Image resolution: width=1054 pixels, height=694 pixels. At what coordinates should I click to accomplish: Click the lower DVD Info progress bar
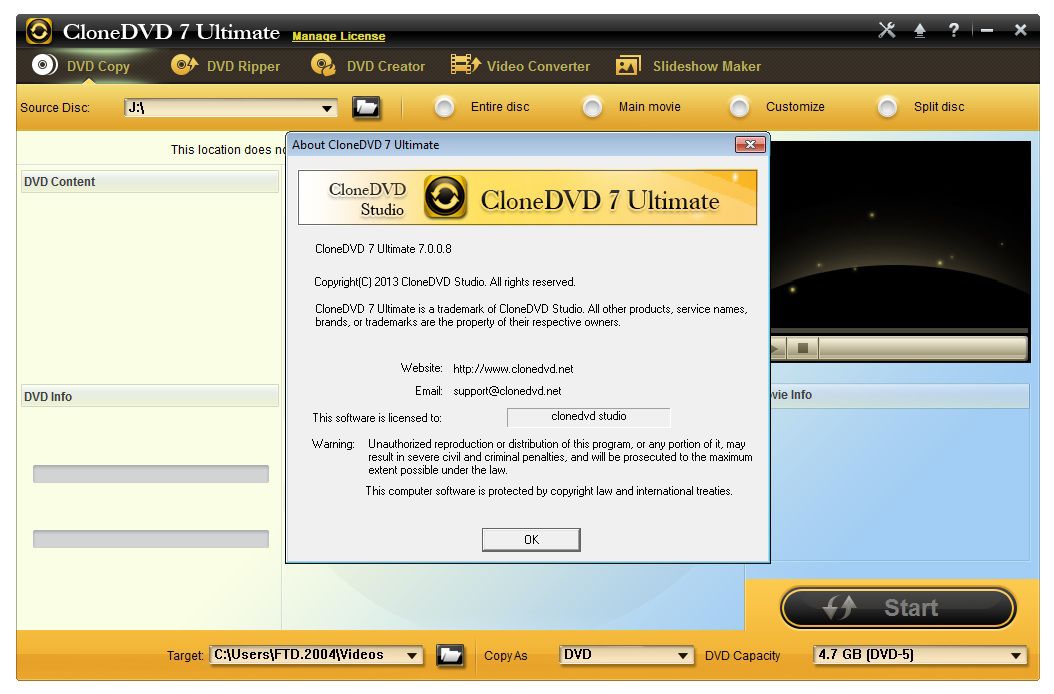coord(151,539)
